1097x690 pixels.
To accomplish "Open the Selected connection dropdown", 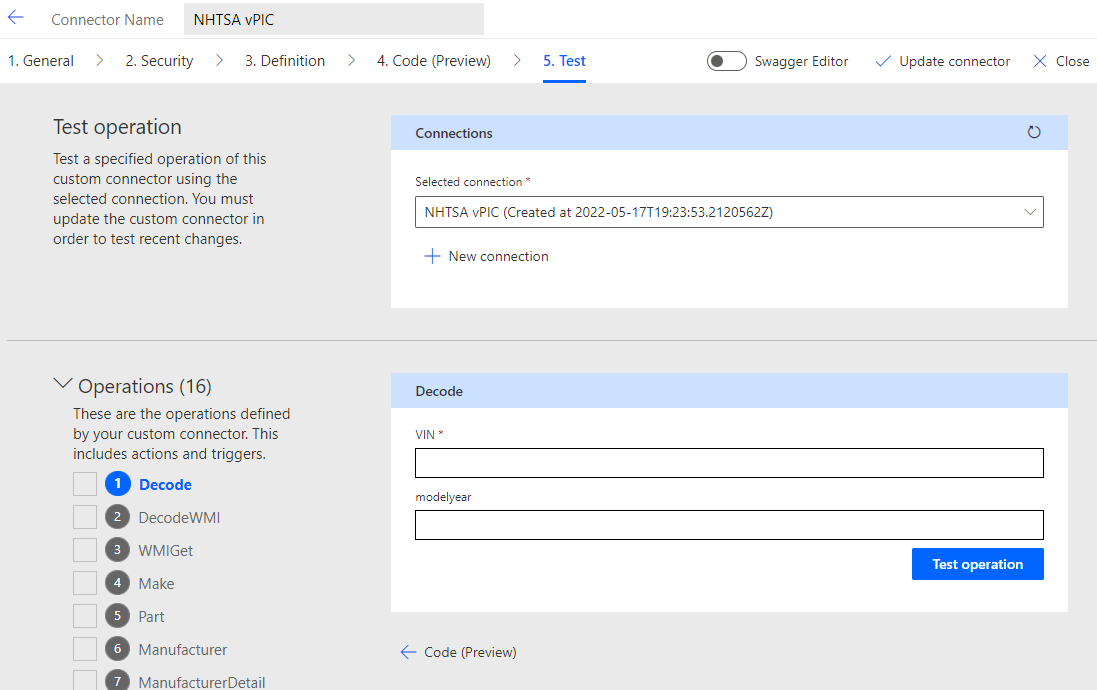I will click(729, 212).
